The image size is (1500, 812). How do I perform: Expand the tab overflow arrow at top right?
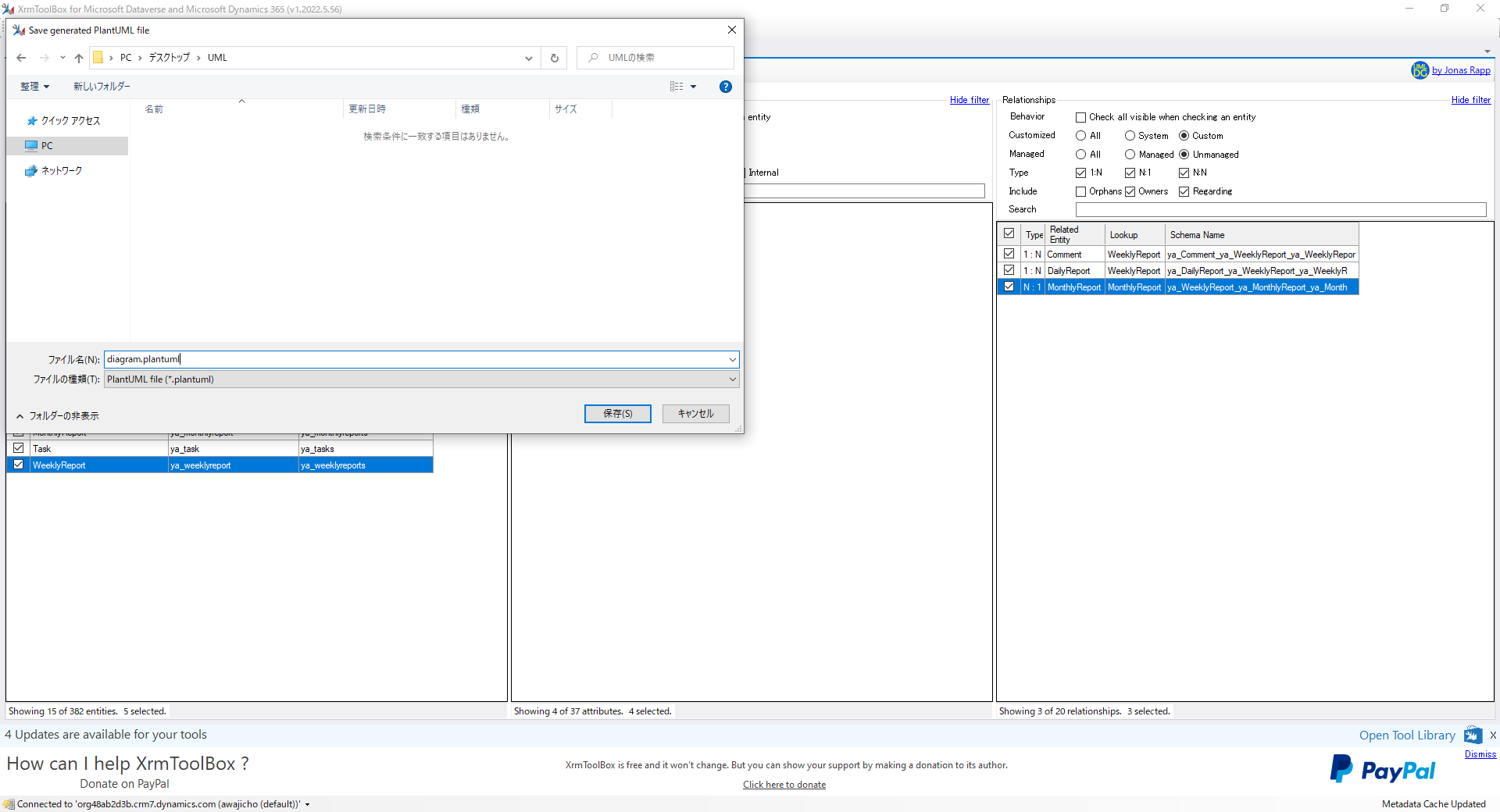[x=1487, y=52]
